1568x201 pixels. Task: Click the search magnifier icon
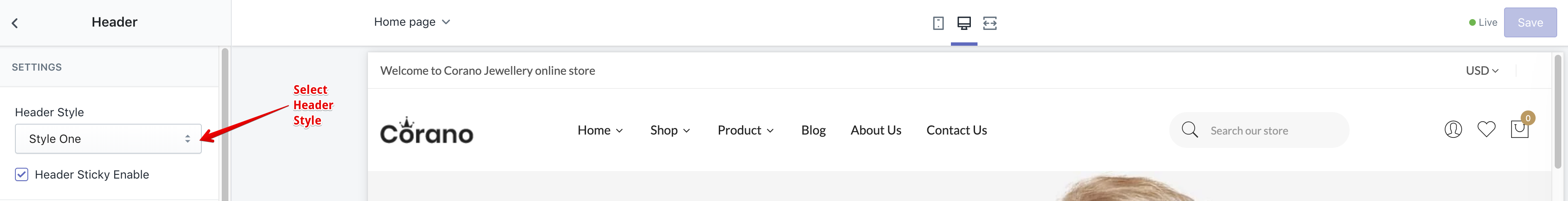pos(1189,130)
